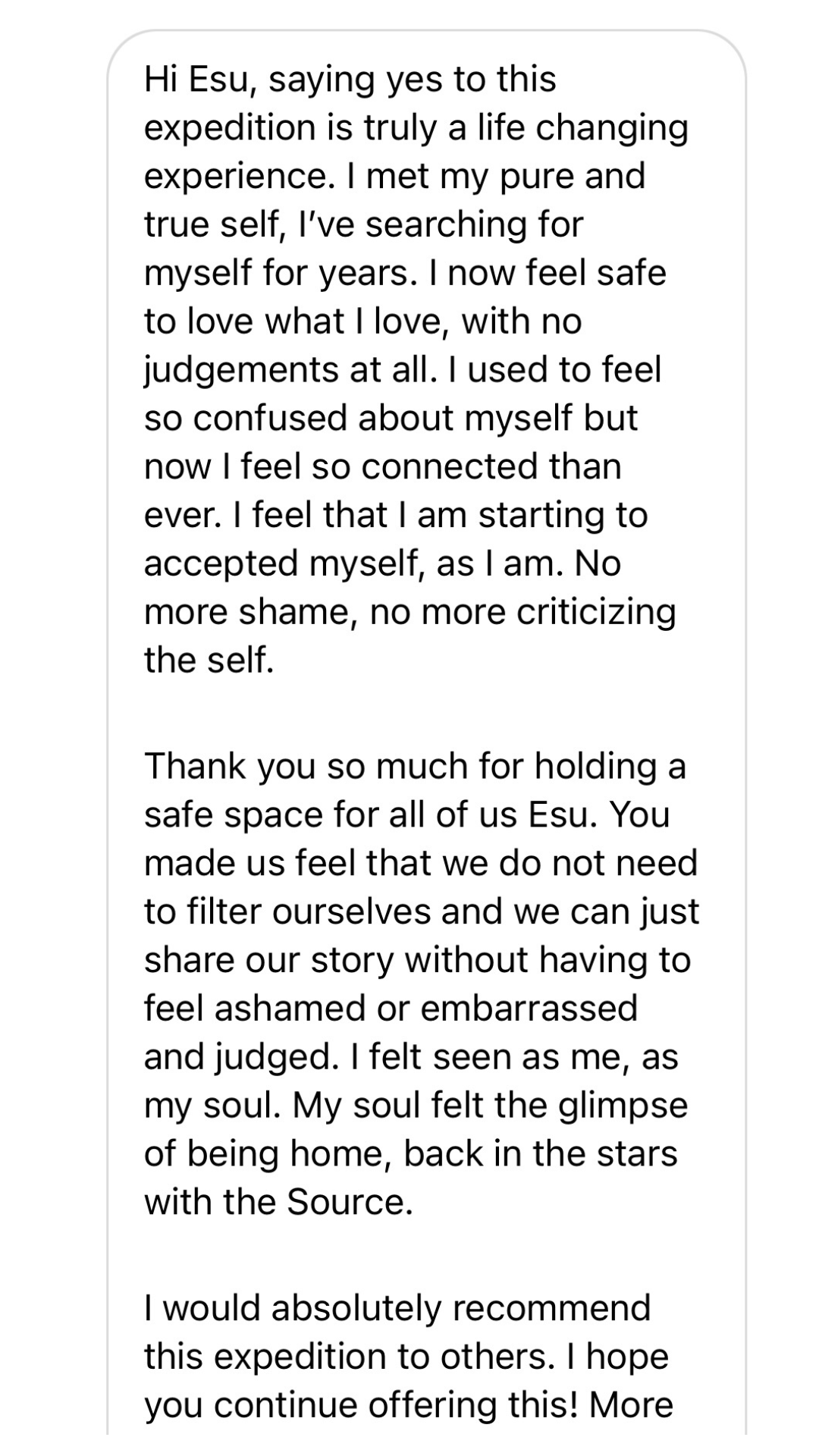Click the phrase "now feel safe"

click(x=557, y=273)
